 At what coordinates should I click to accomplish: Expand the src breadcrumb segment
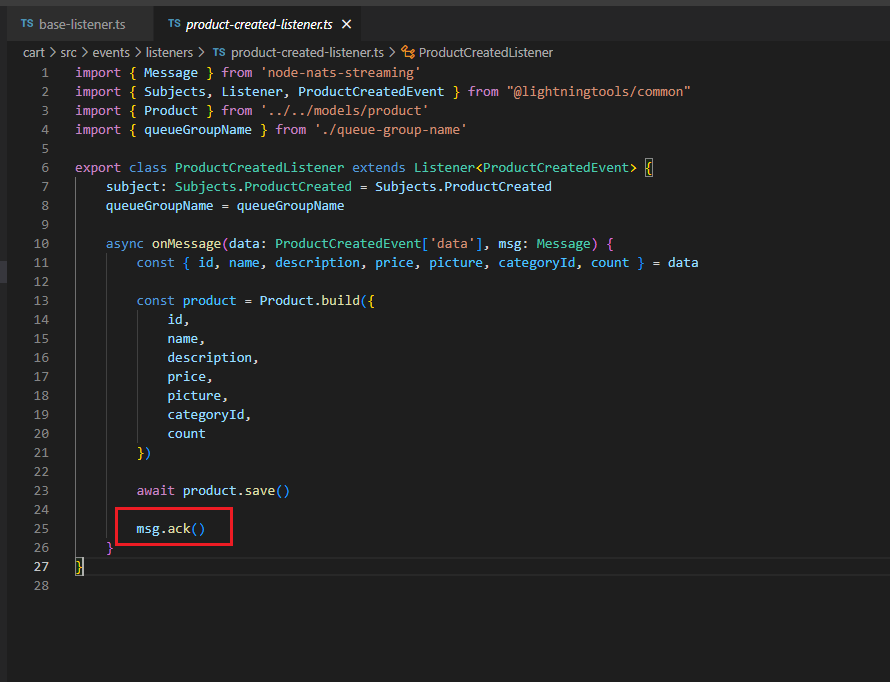69,52
